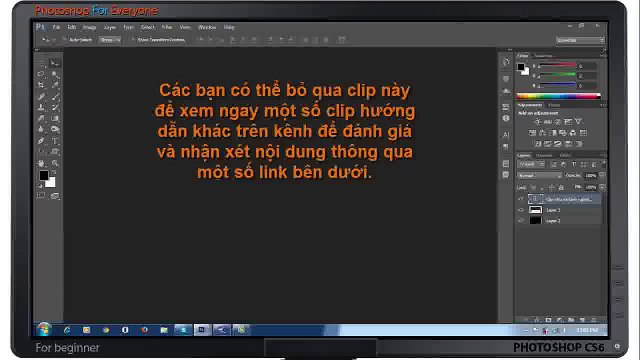This screenshot has width=640, height=360.
Task: Add a Brightness/Contrast adjustment
Action: tap(538, 122)
